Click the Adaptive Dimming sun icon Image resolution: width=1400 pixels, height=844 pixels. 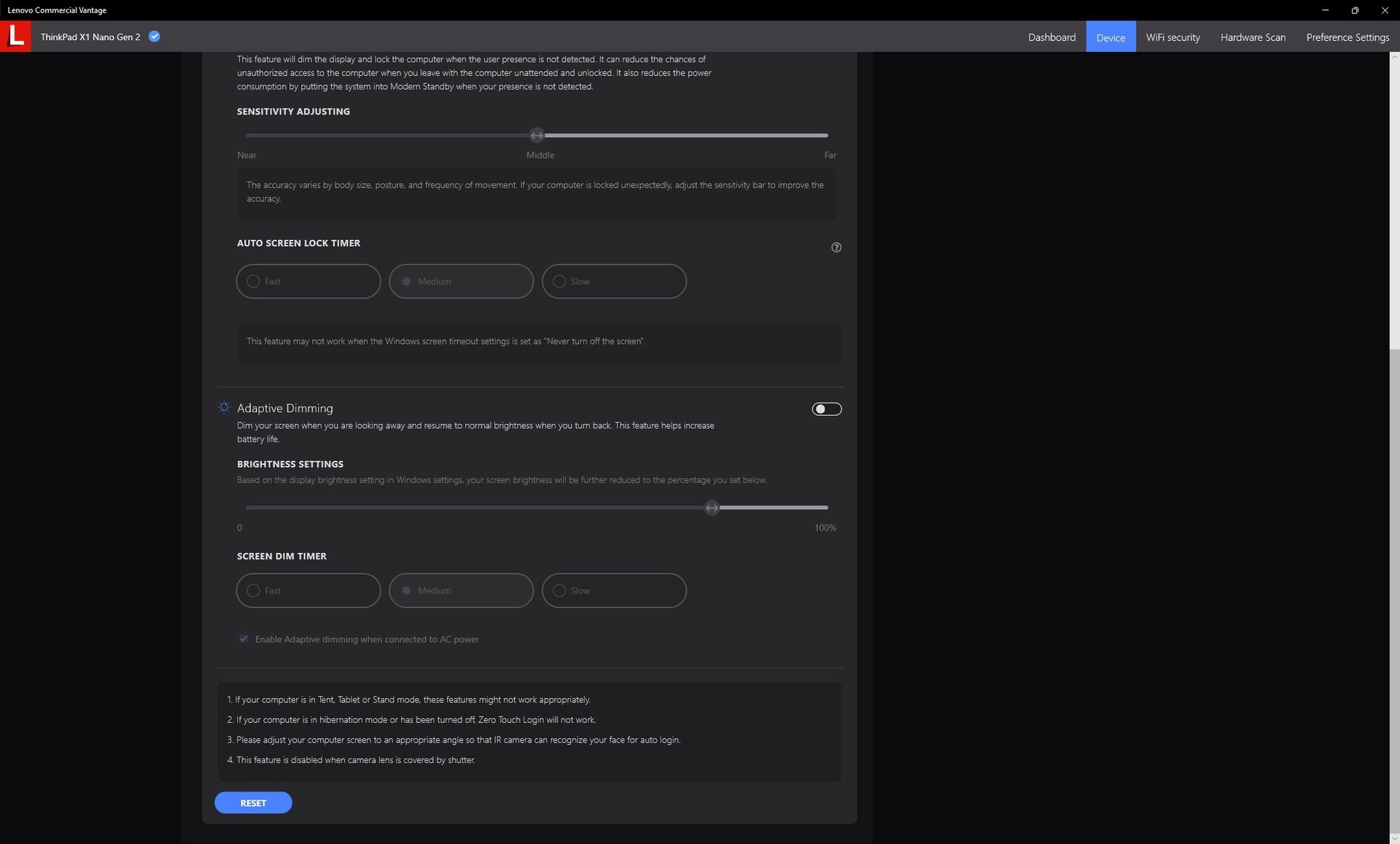pyautogui.click(x=225, y=408)
